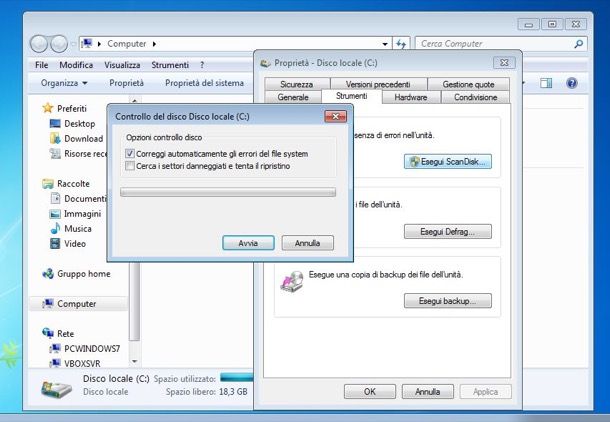Click OK in the Proprietà dialog

(x=370, y=392)
